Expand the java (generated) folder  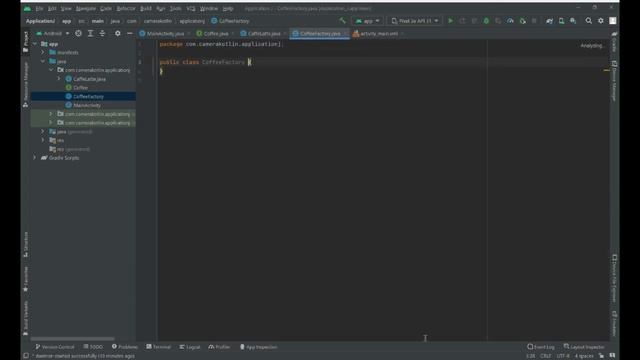[x=43, y=131]
